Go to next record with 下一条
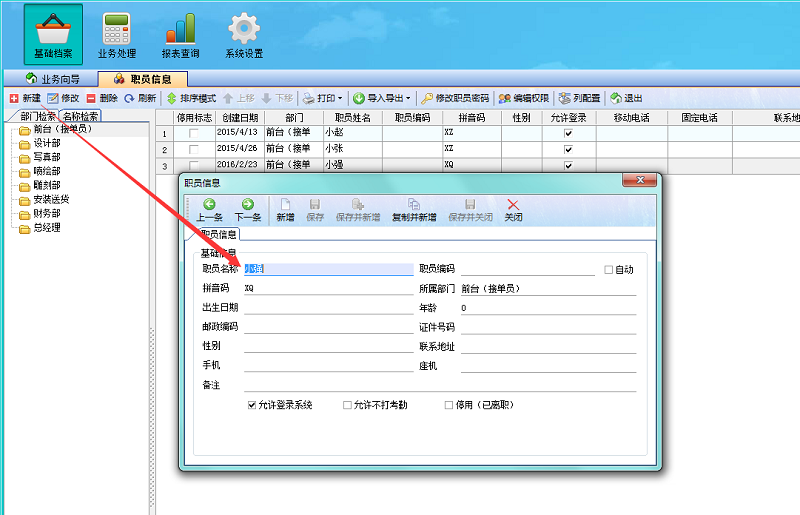800x515 pixels. pos(247,209)
